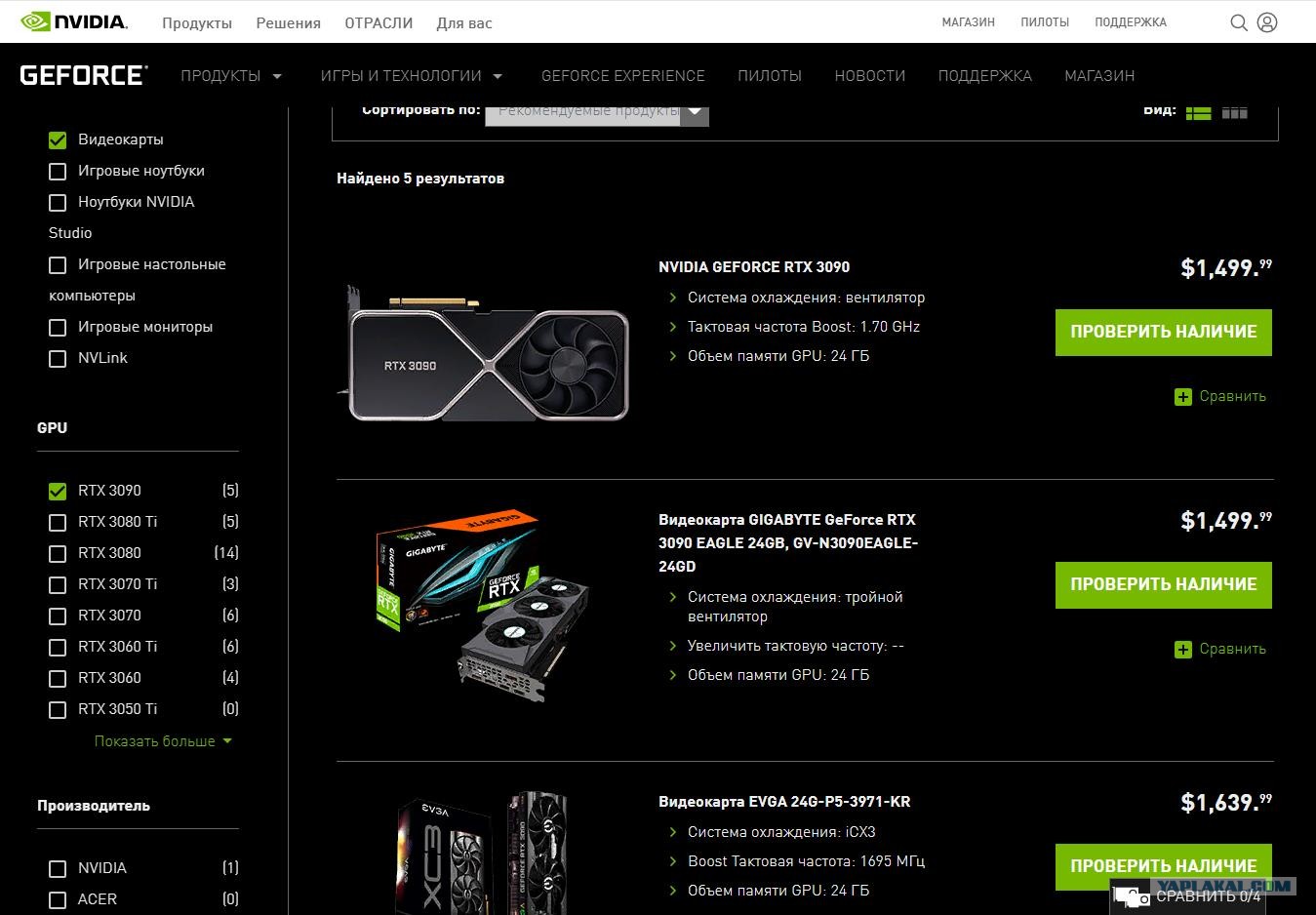
Task: Check availability of EVGA 24G-P5-3971-KR
Action: click(x=1164, y=866)
